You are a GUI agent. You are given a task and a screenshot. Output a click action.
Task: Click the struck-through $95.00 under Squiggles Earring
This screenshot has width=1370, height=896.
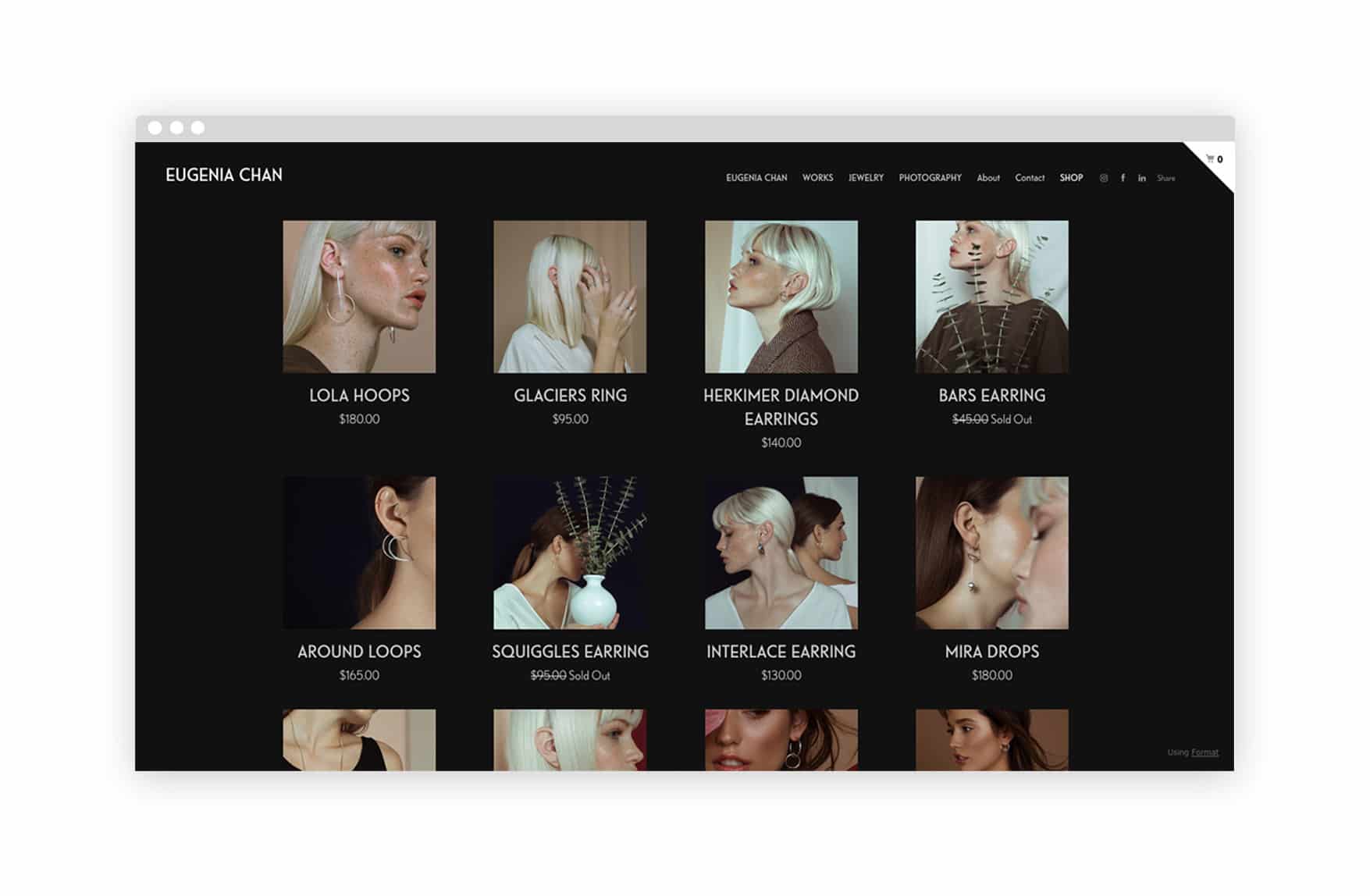point(548,675)
